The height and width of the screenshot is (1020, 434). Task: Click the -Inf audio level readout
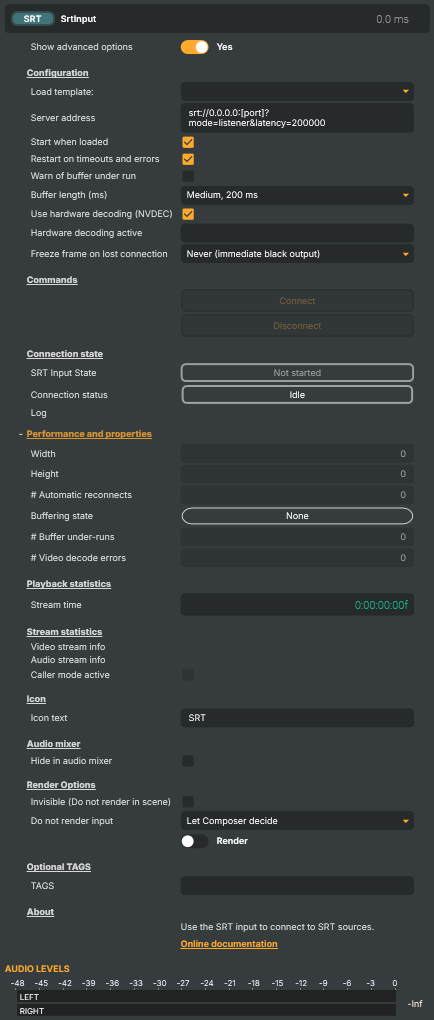click(x=414, y=1004)
